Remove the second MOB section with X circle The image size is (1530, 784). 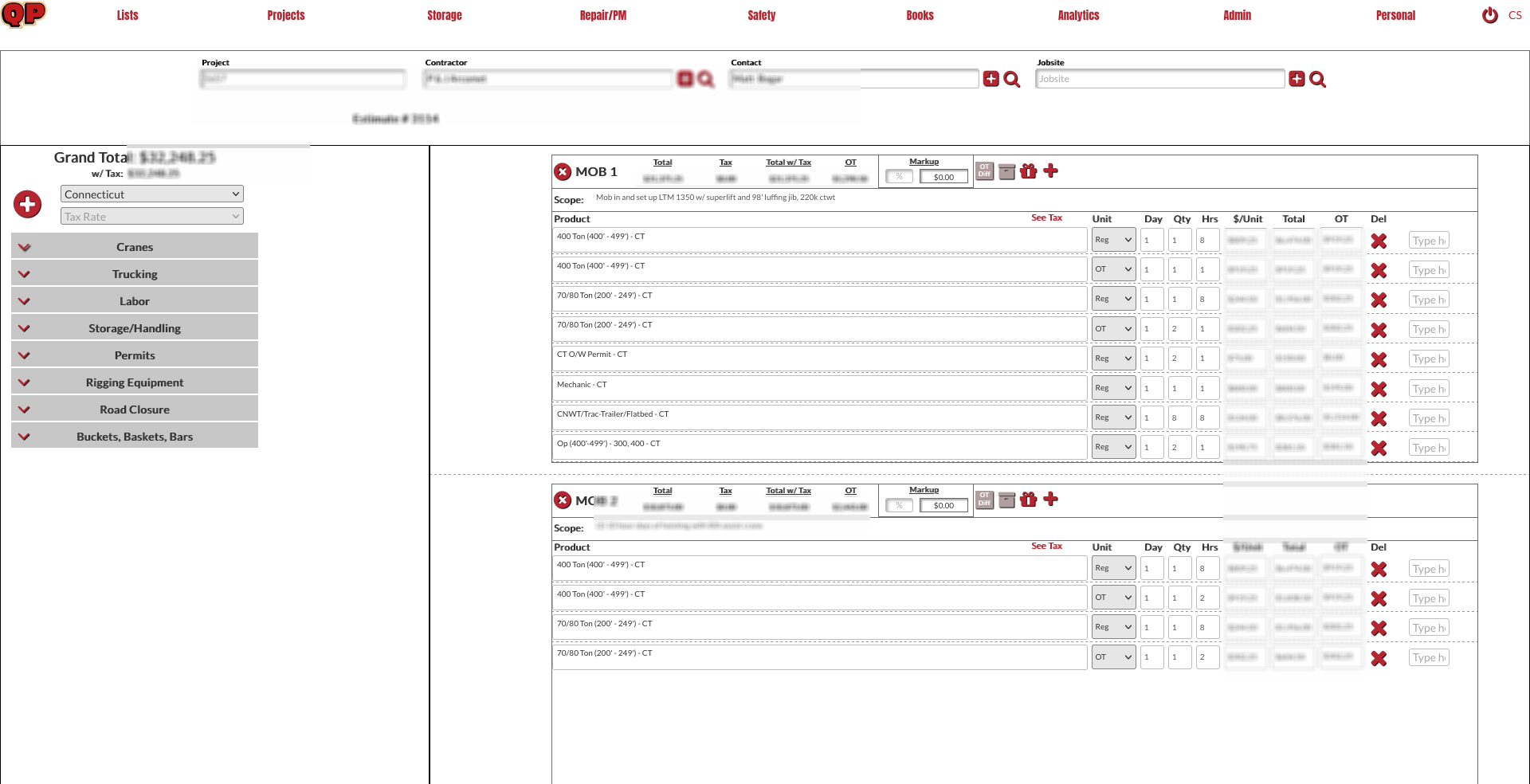click(x=563, y=500)
